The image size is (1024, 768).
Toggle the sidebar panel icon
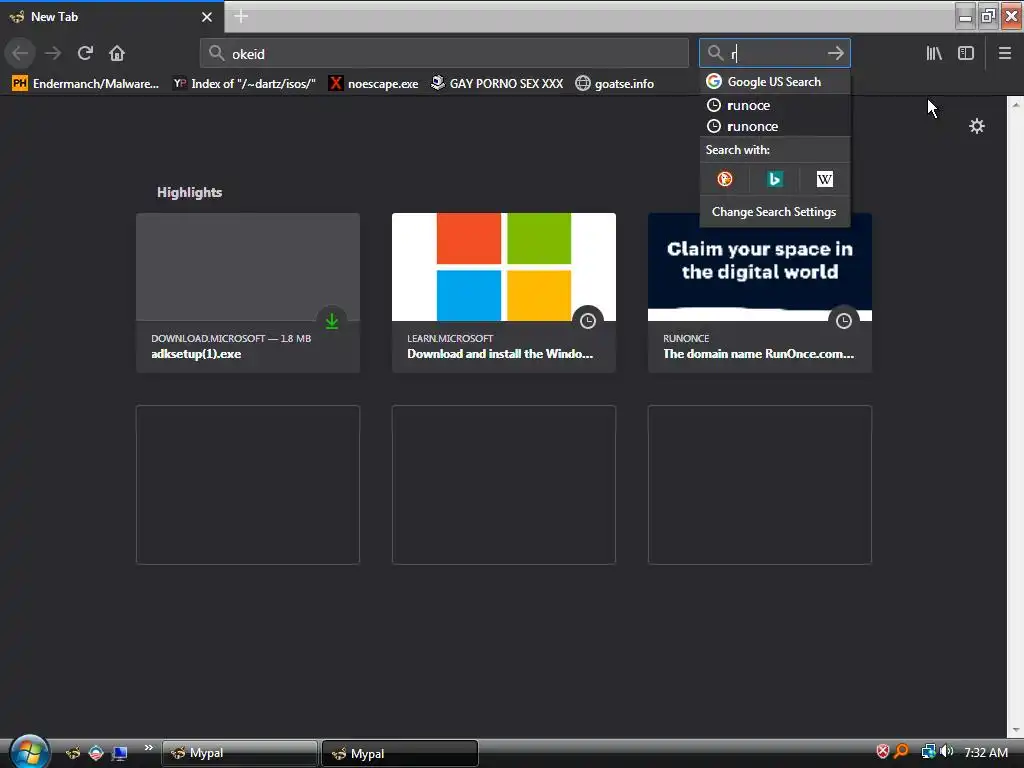tap(966, 54)
